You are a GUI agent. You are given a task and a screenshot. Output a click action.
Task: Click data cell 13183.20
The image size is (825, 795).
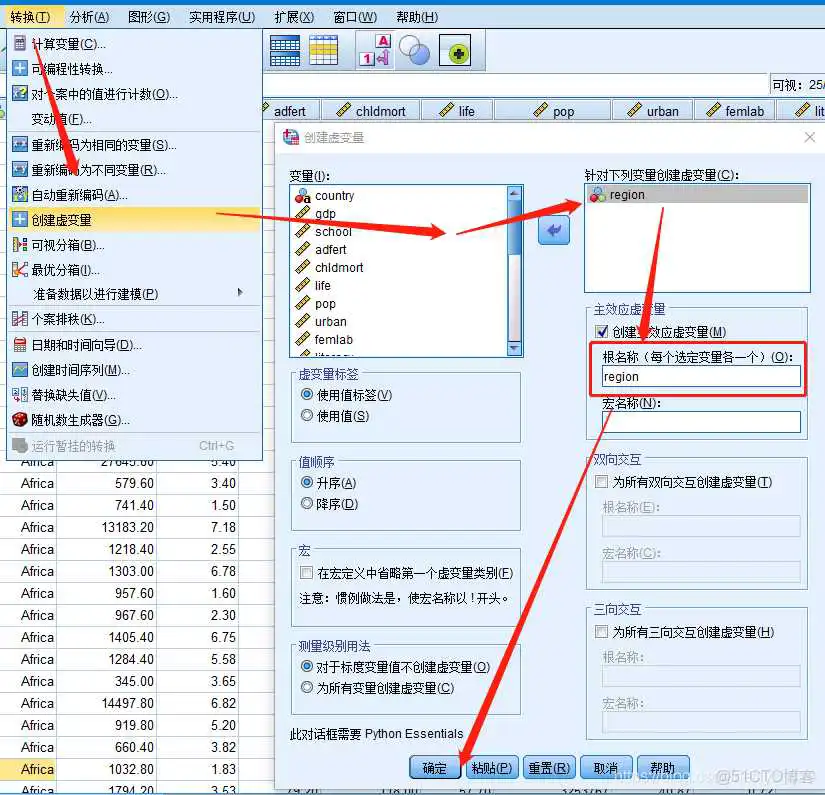pos(107,527)
